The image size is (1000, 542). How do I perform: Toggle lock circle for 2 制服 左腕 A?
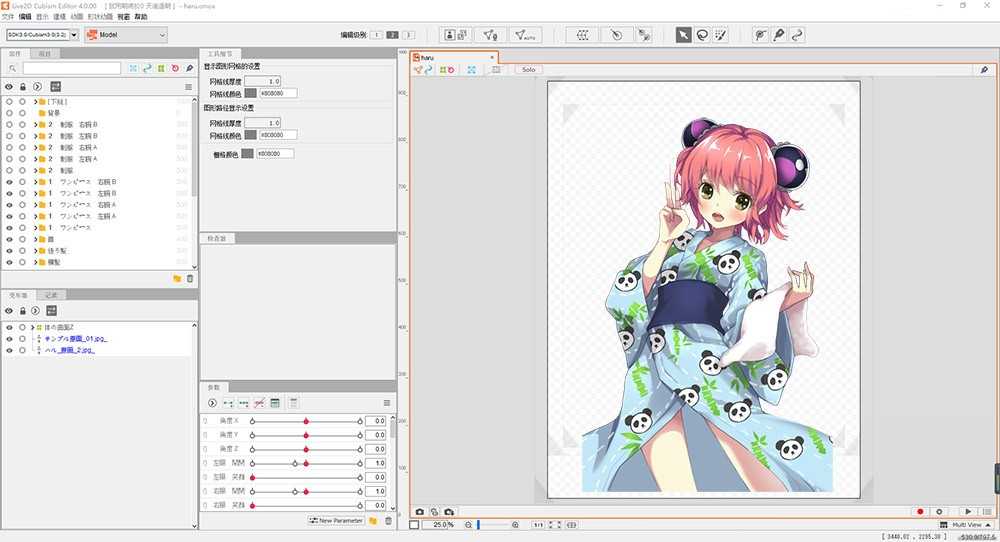[22, 159]
